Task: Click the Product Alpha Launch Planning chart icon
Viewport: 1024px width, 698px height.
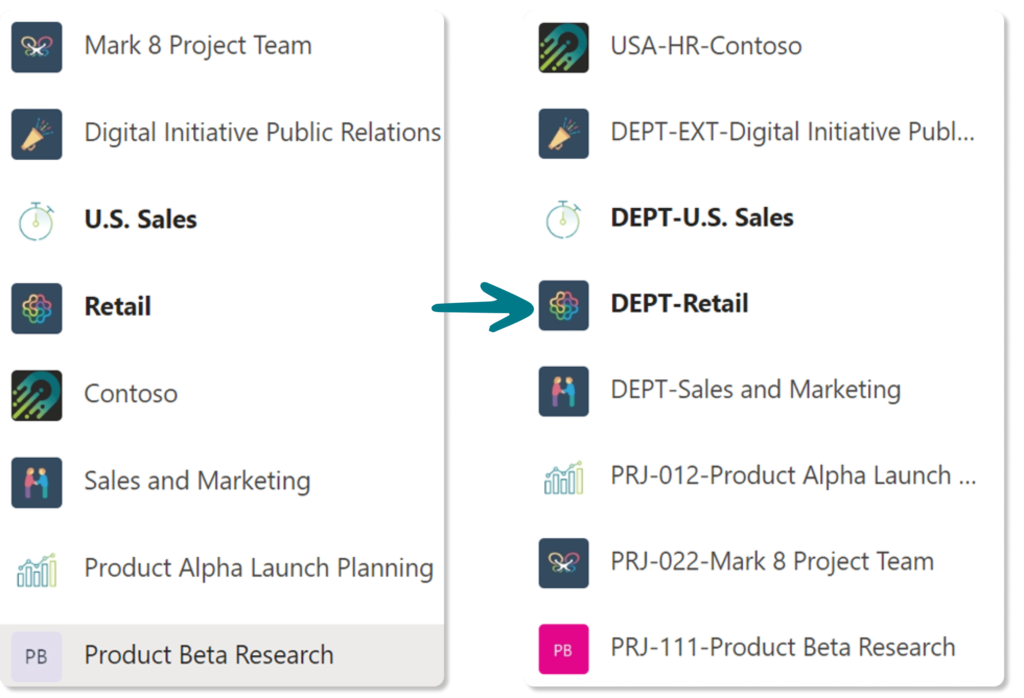Action: click(x=36, y=567)
